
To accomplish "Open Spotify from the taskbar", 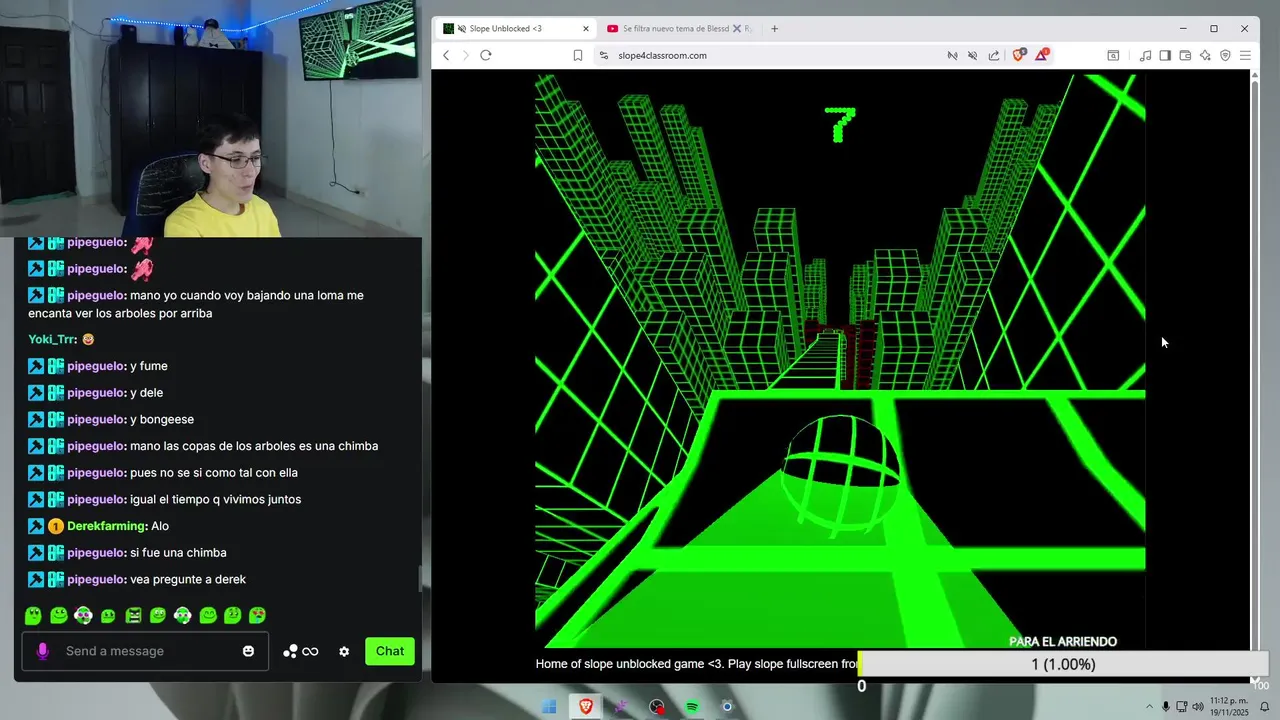I will [x=692, y=707].
